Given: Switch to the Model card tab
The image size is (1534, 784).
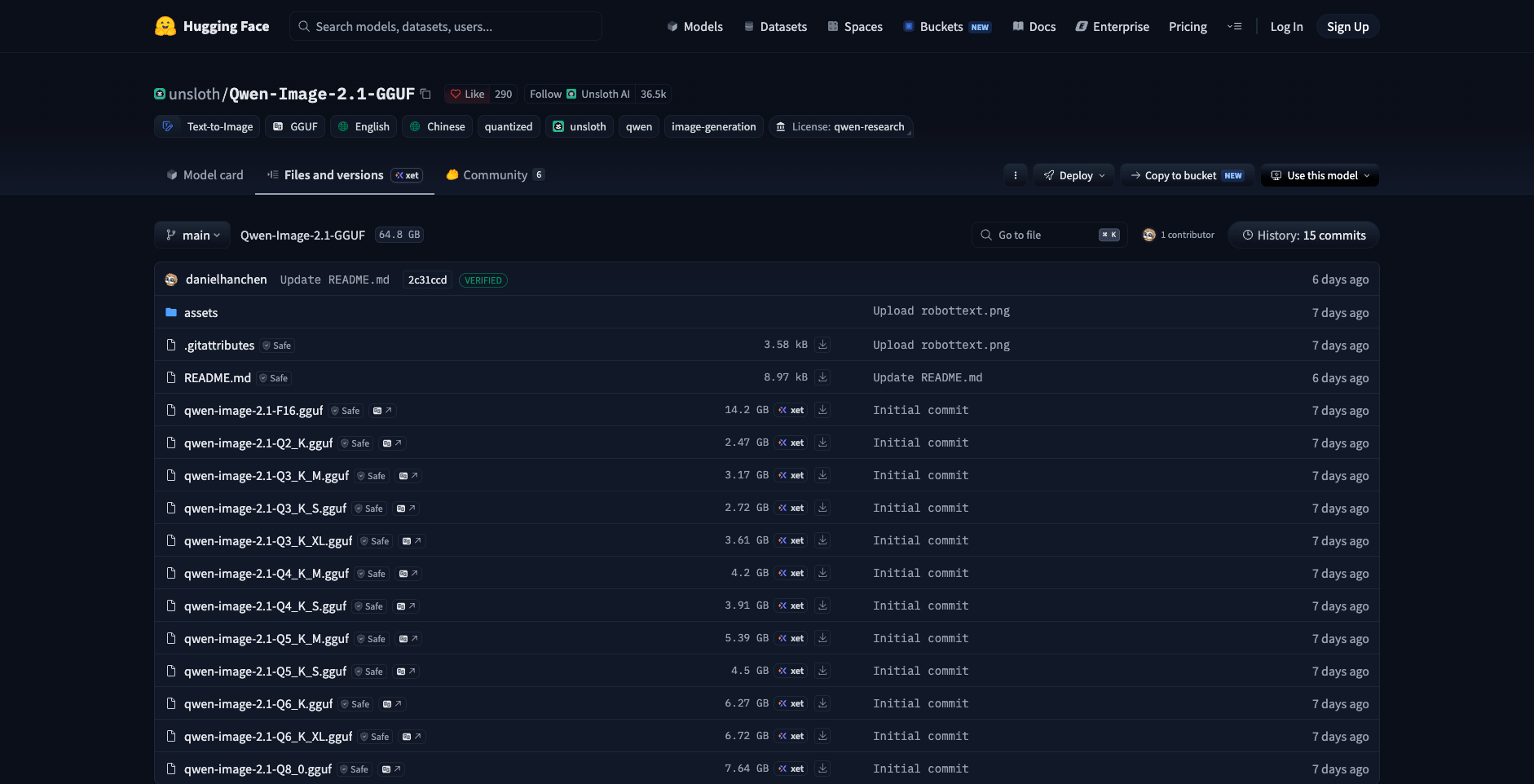Looking at the screenshot, I should pyautogui.click(x=205, y=175).
